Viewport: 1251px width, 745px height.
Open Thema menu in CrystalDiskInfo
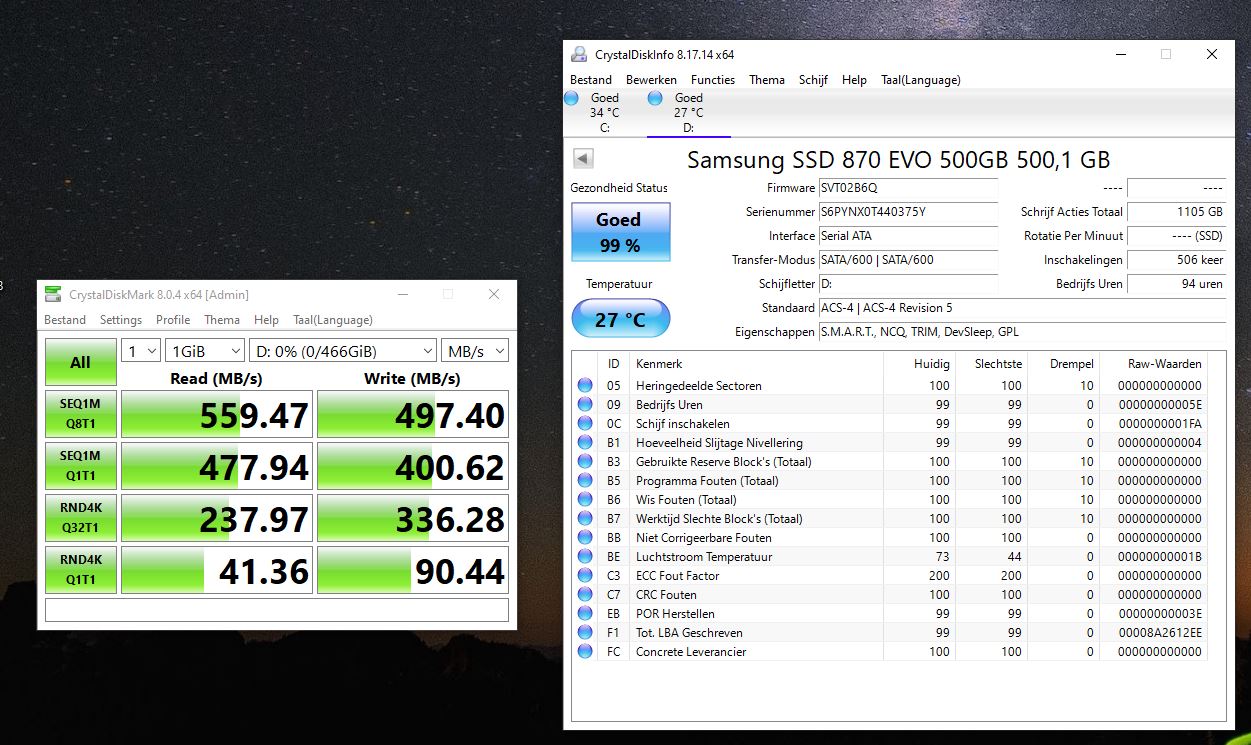click(767, 80)
